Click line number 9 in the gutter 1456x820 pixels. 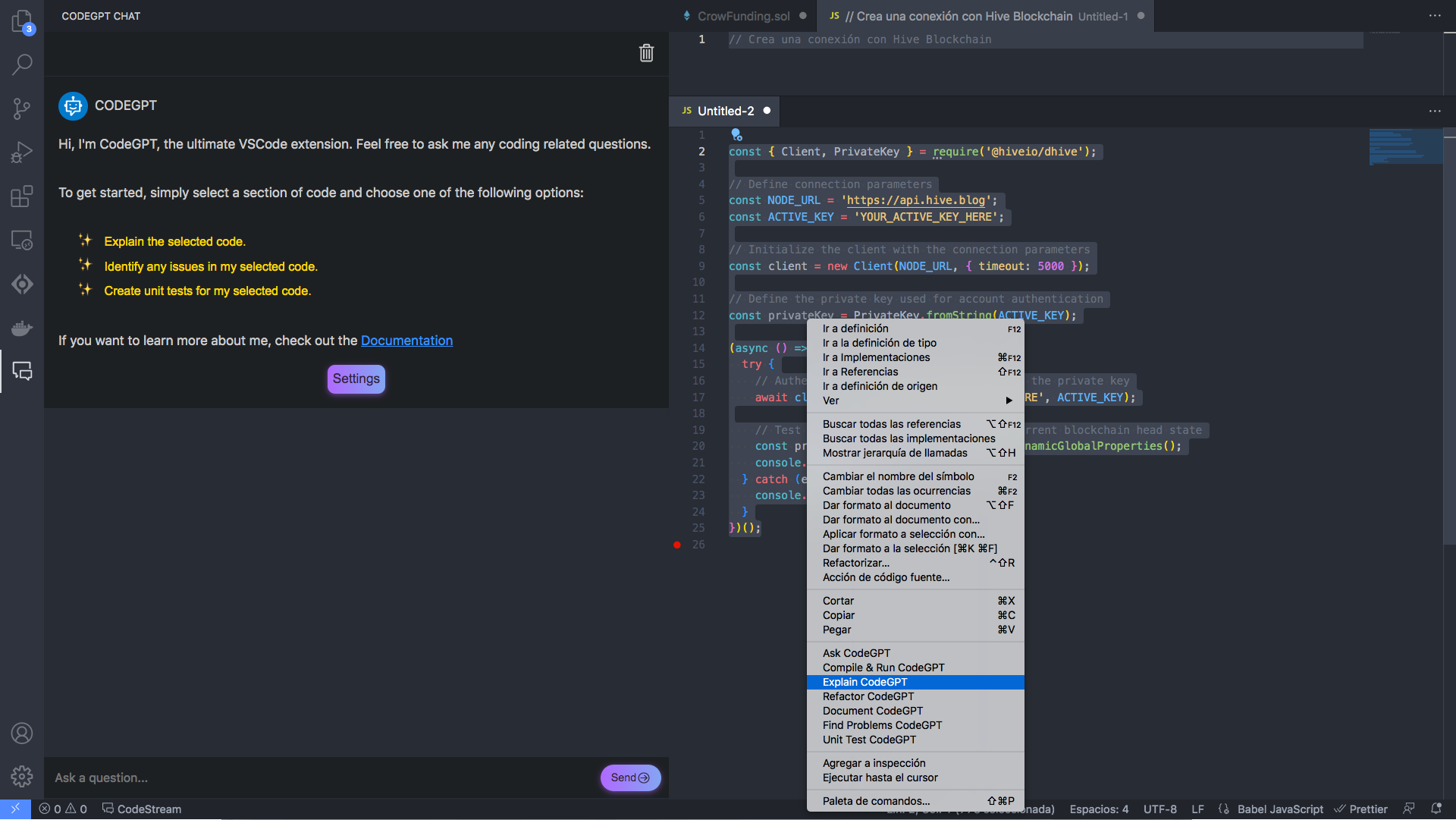pyautogui.click(x=701, y=266)
